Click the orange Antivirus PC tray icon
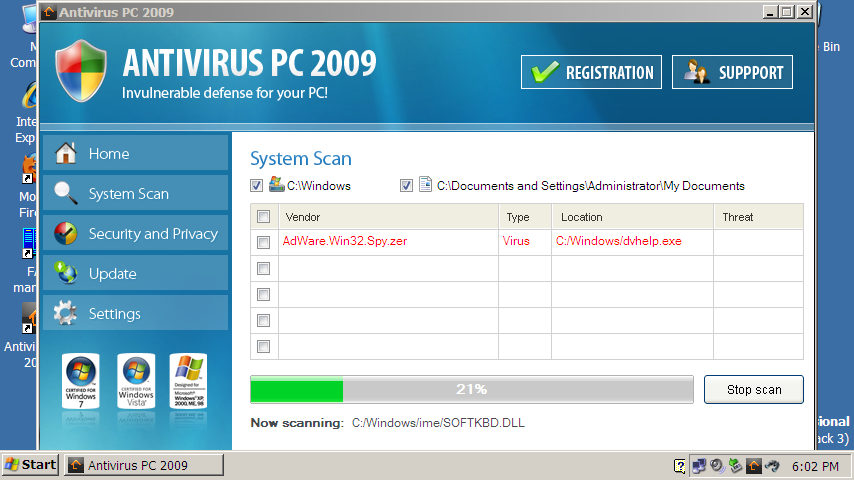Image resolution: width=854 pixels, height=480 pixels. coord(754,466)
